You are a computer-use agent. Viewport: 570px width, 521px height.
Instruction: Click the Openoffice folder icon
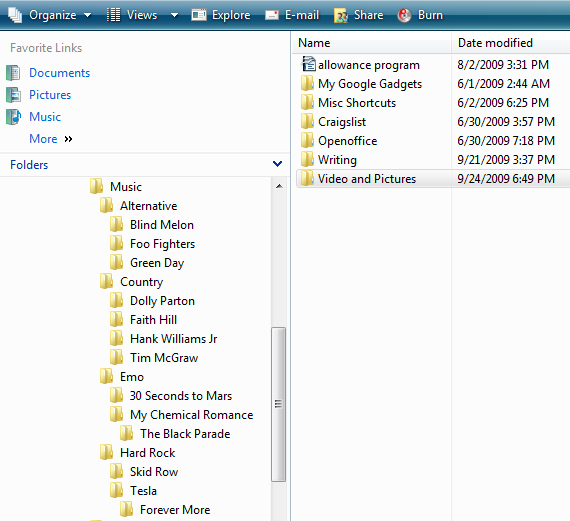tap(307, 140)
